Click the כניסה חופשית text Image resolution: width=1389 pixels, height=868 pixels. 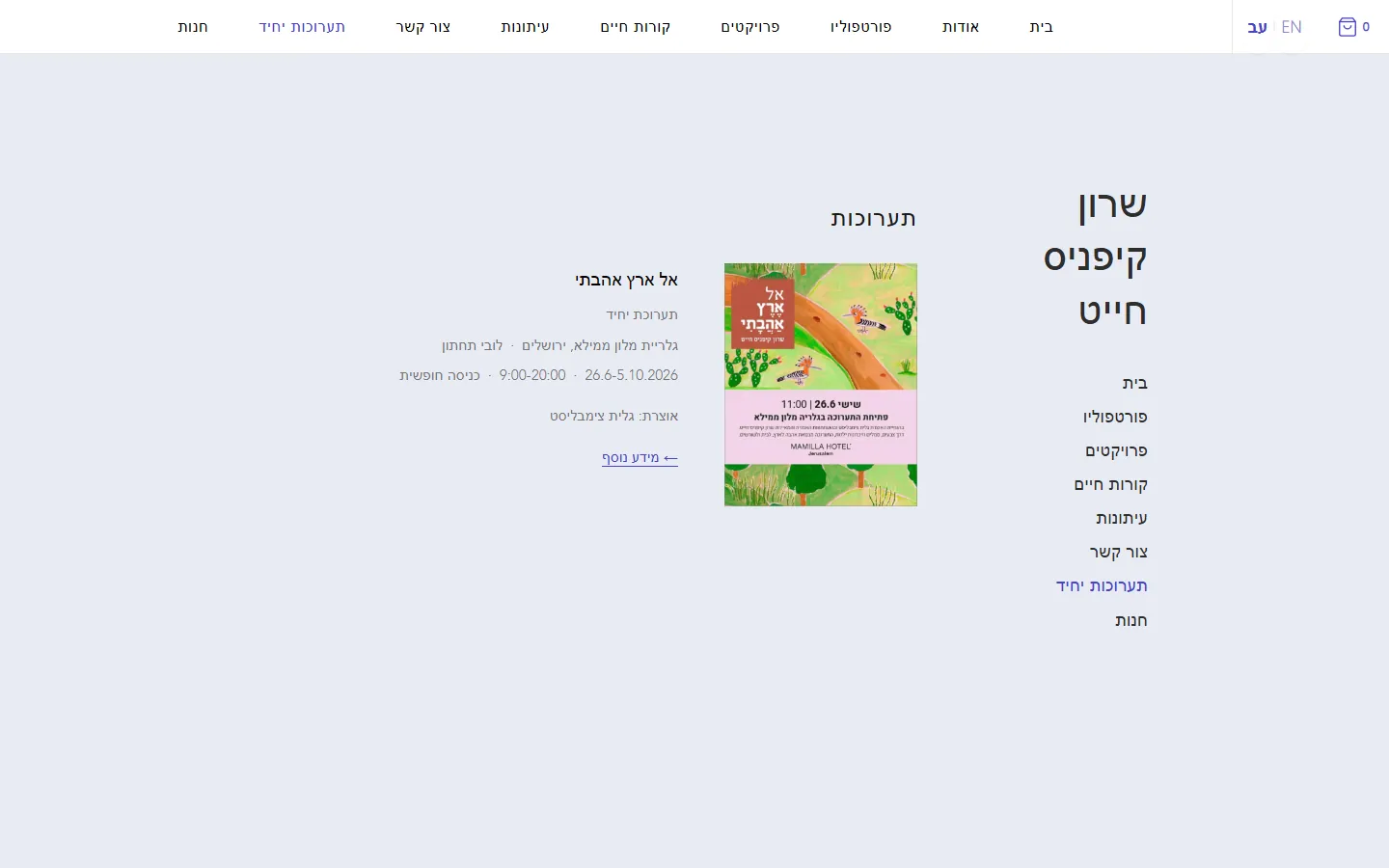pos(440,375)
